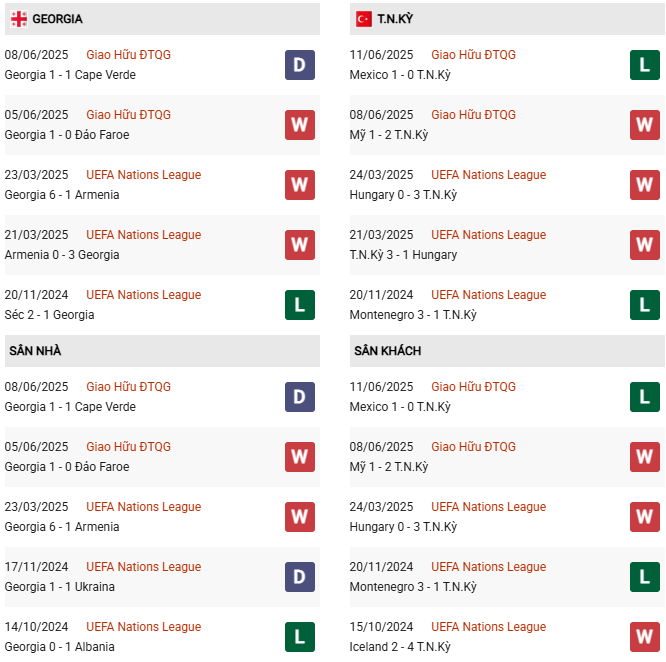
Task: Click L badge beside Georgia 0 - 1 Albania
Action: pyautogui.click(x=299, y=637)
